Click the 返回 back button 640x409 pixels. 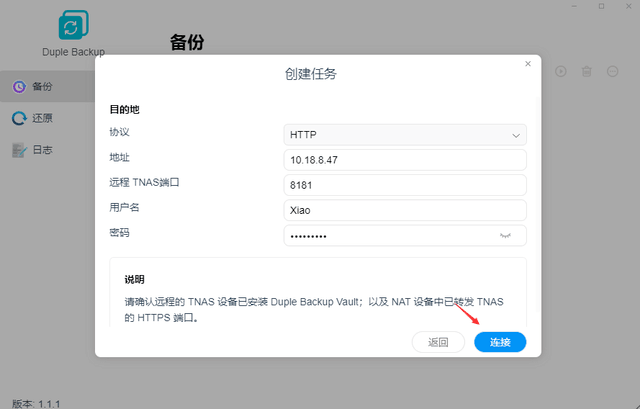[438, 342]
